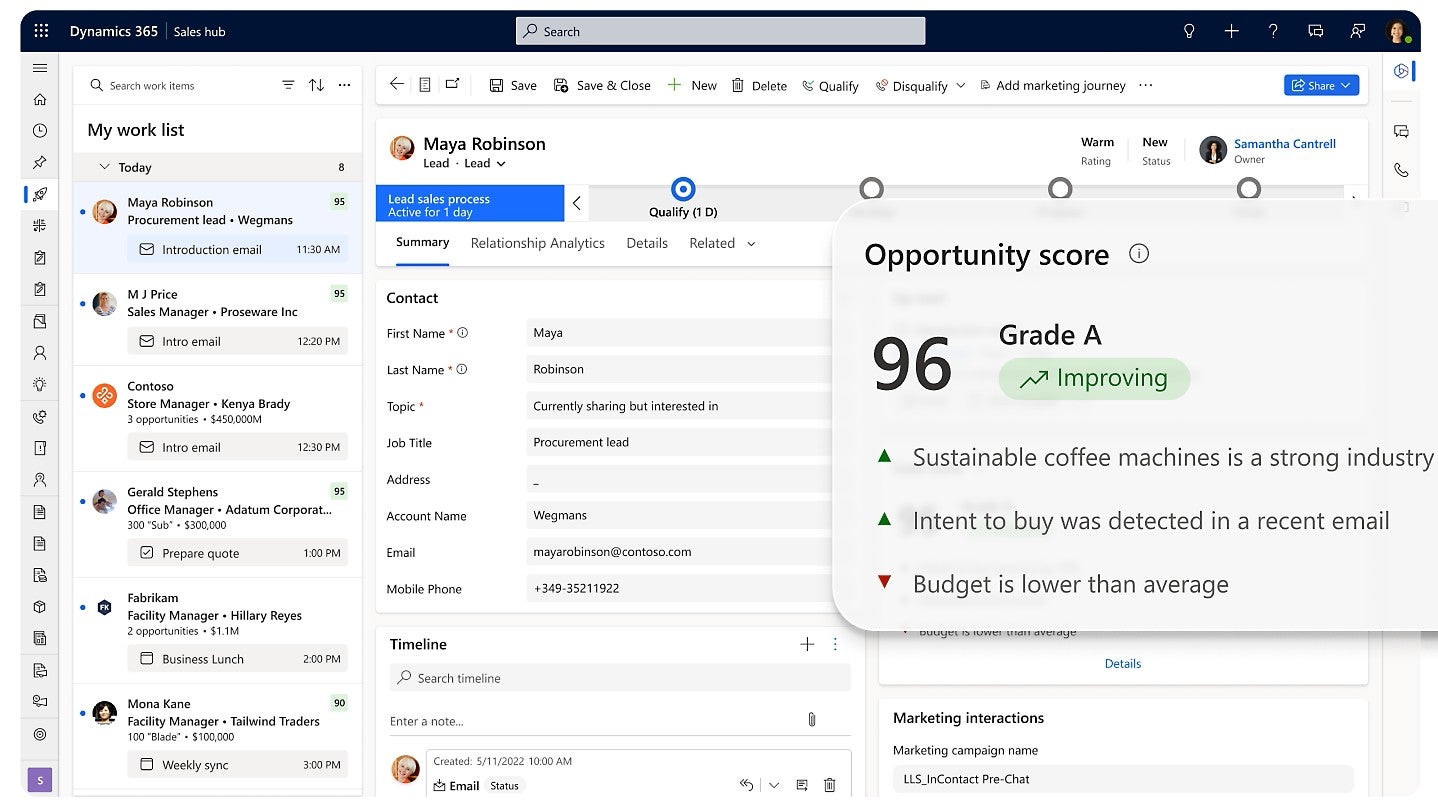Add a timeline record with the plus icon

(807, 644)
